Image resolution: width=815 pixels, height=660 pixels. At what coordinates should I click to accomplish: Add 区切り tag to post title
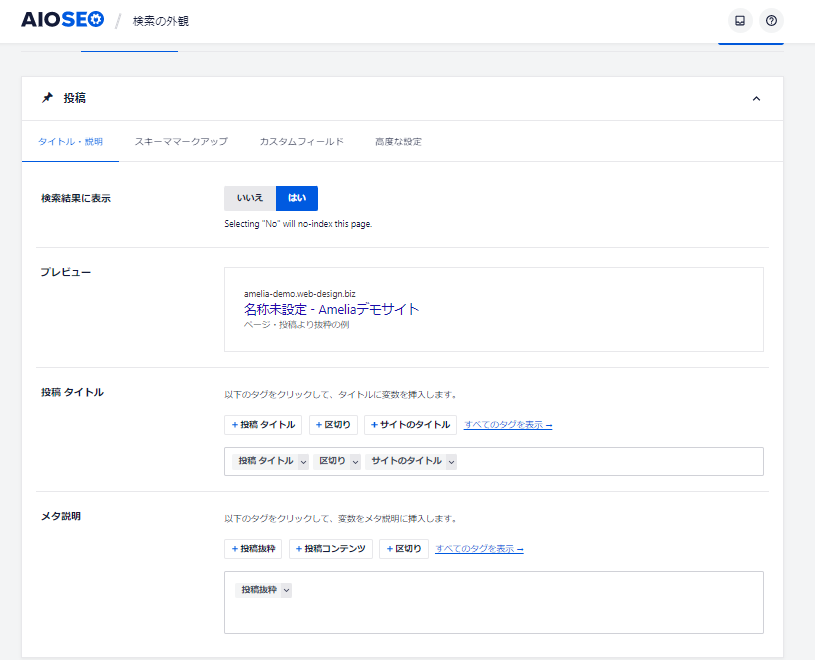(x=333, y=425)
